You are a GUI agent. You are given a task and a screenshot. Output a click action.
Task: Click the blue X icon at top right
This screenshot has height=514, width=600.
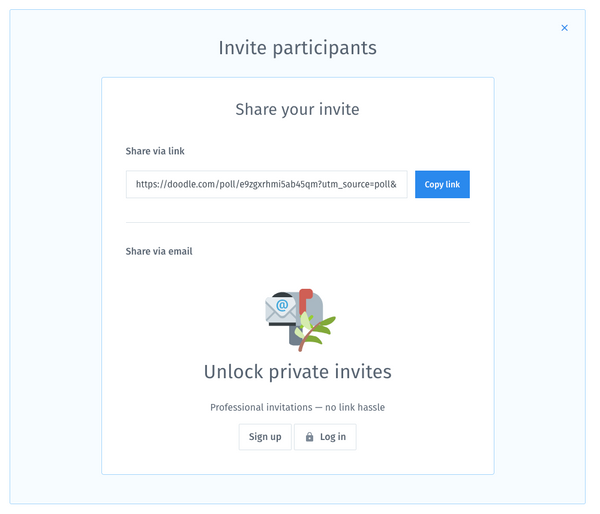(564, 28)
